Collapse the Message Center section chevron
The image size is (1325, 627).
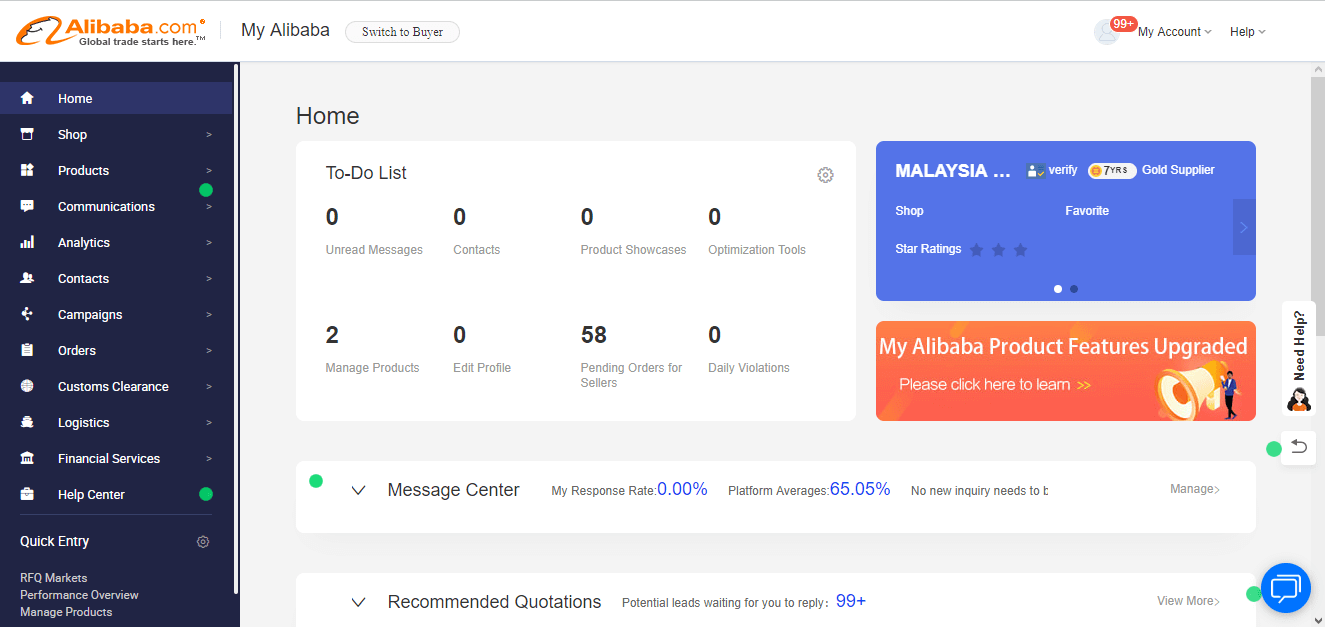point(359,490)
